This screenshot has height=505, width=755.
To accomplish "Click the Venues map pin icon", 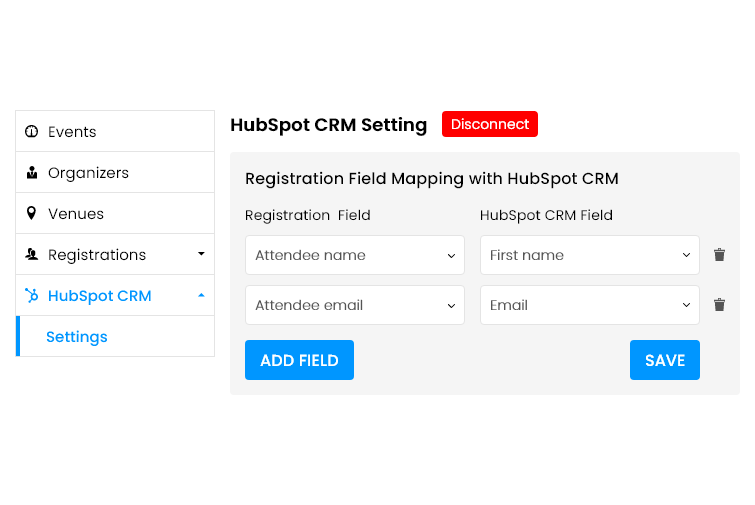I will [31, 213].
